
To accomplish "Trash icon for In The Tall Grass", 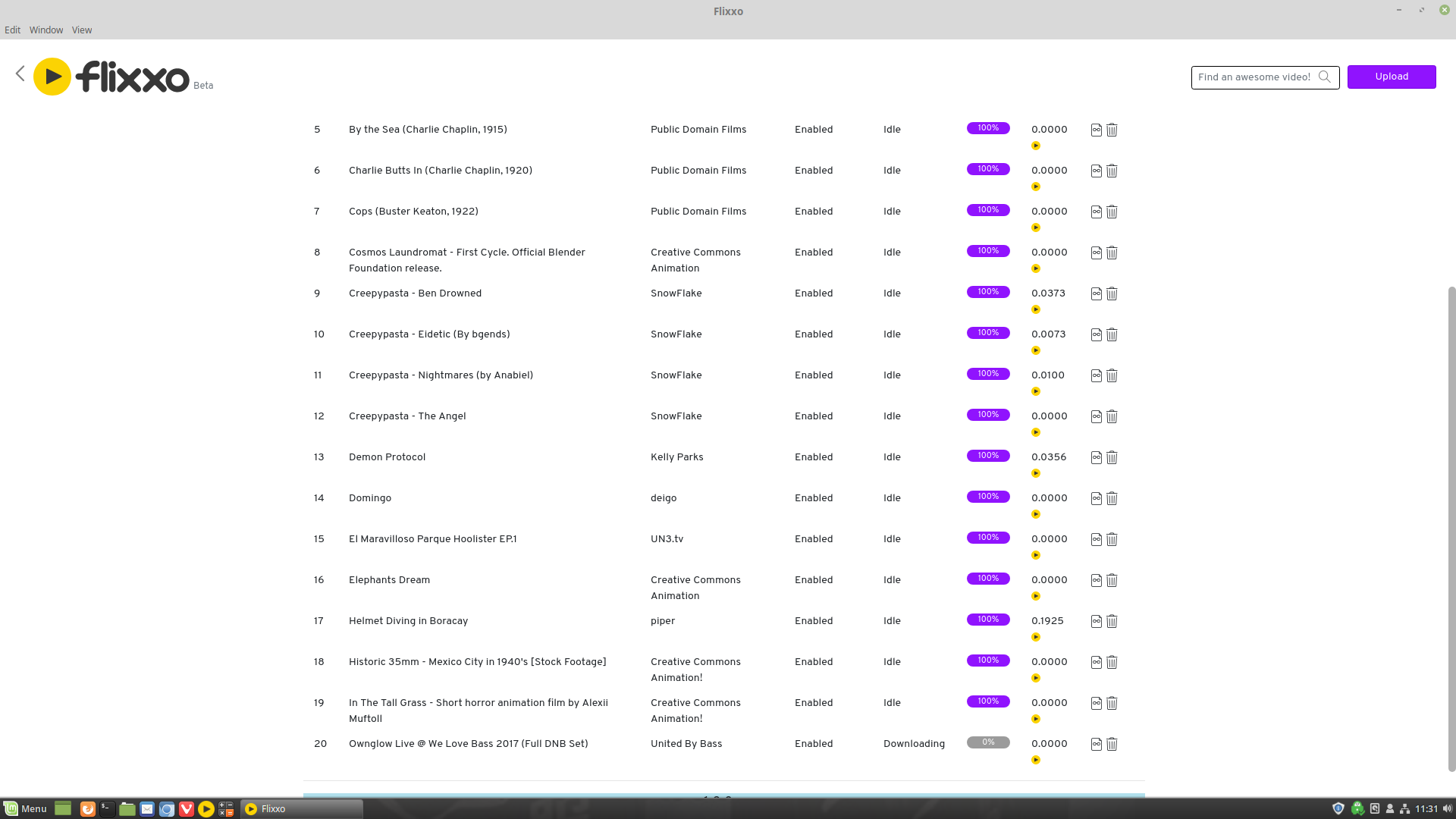I will click(1112, 703).
